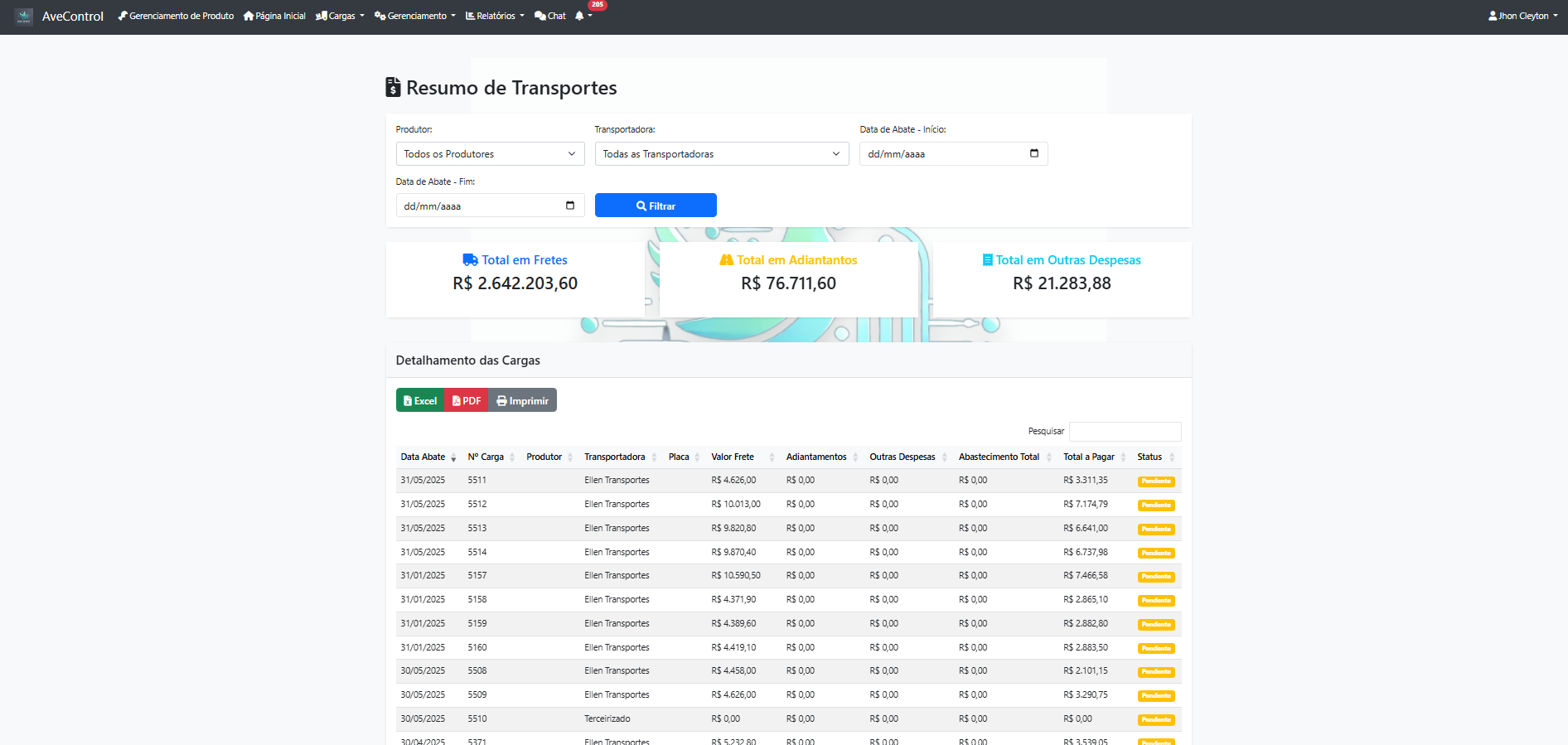Print the table with Imprimir

[x=522, y=400]
